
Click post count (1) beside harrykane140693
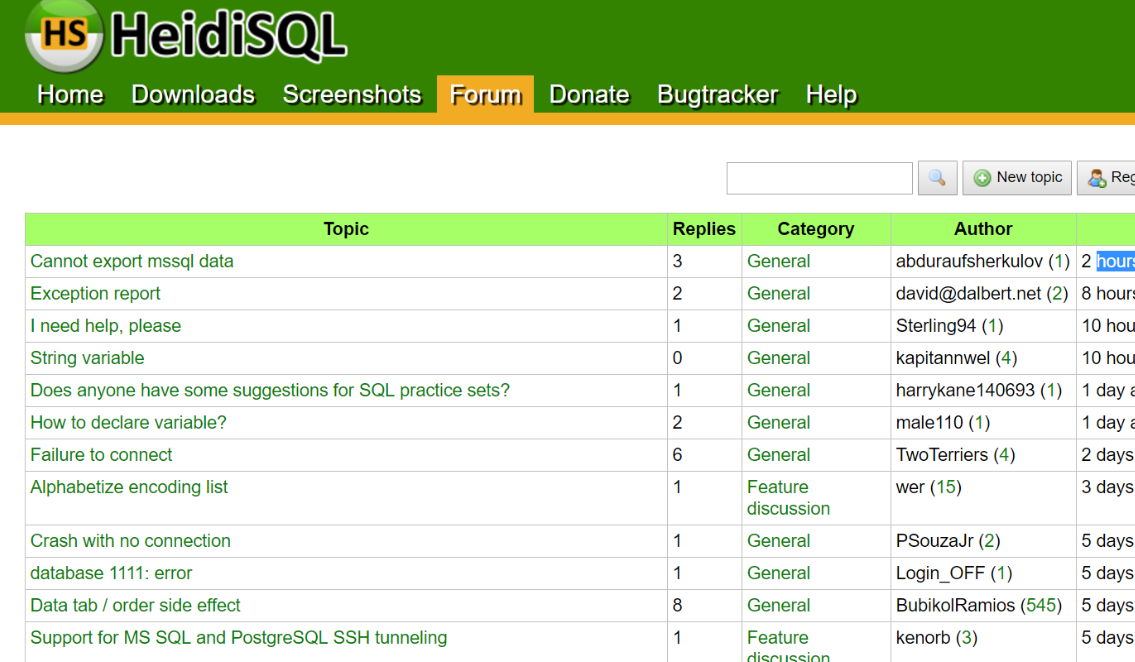[1051, 390]
